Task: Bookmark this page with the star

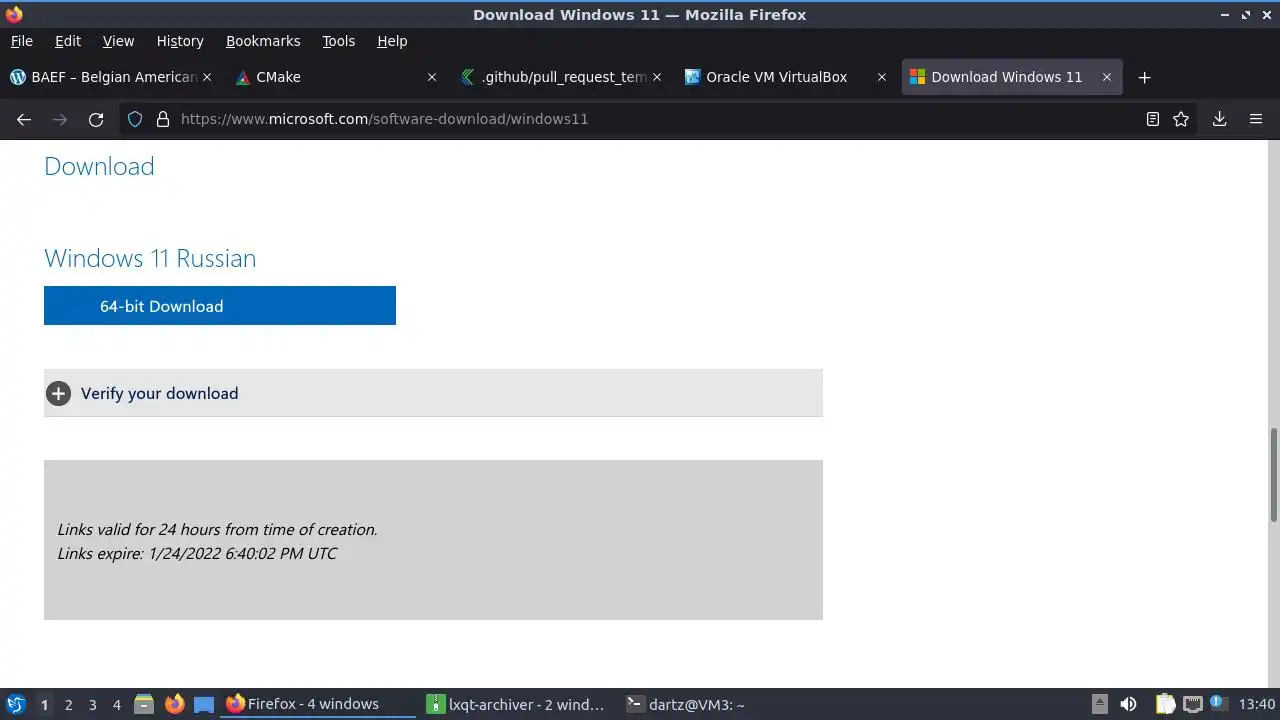Action: tap(1181, 119)
